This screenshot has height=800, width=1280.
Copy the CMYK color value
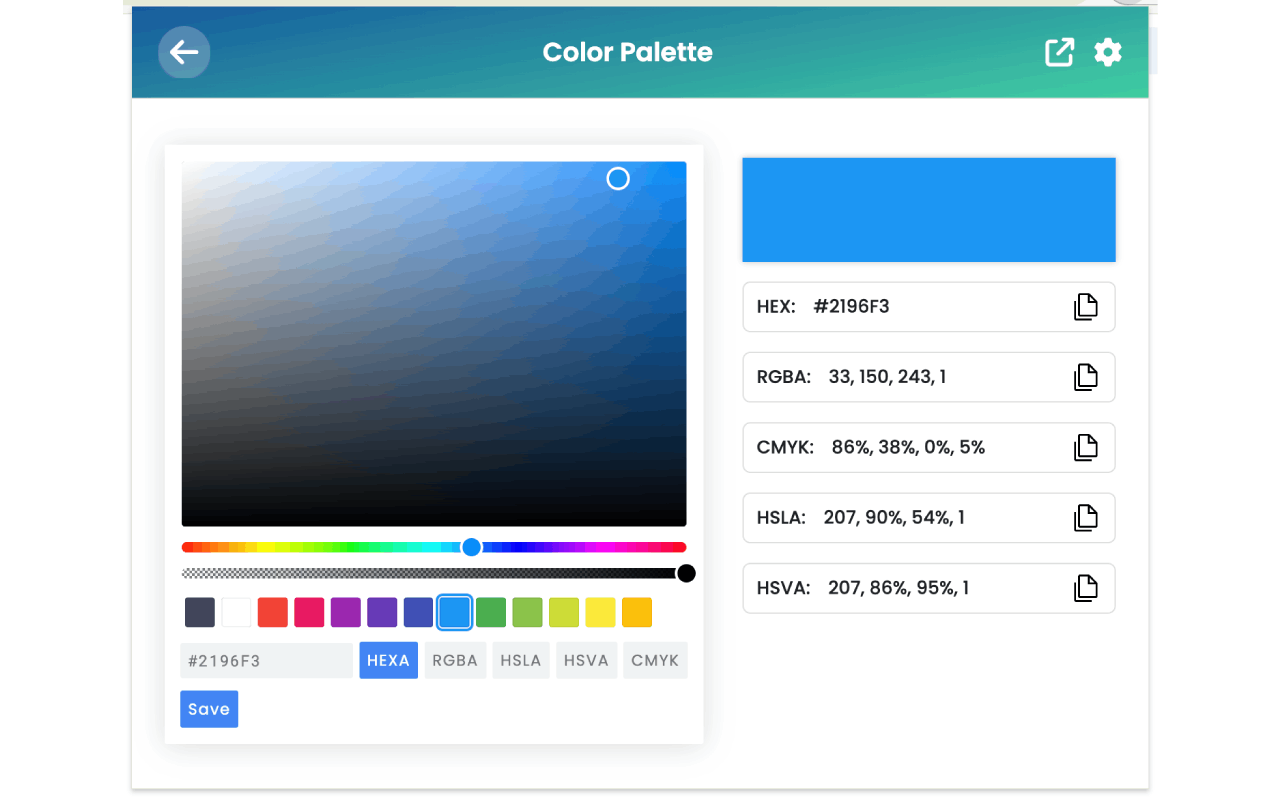[1085, 447]
